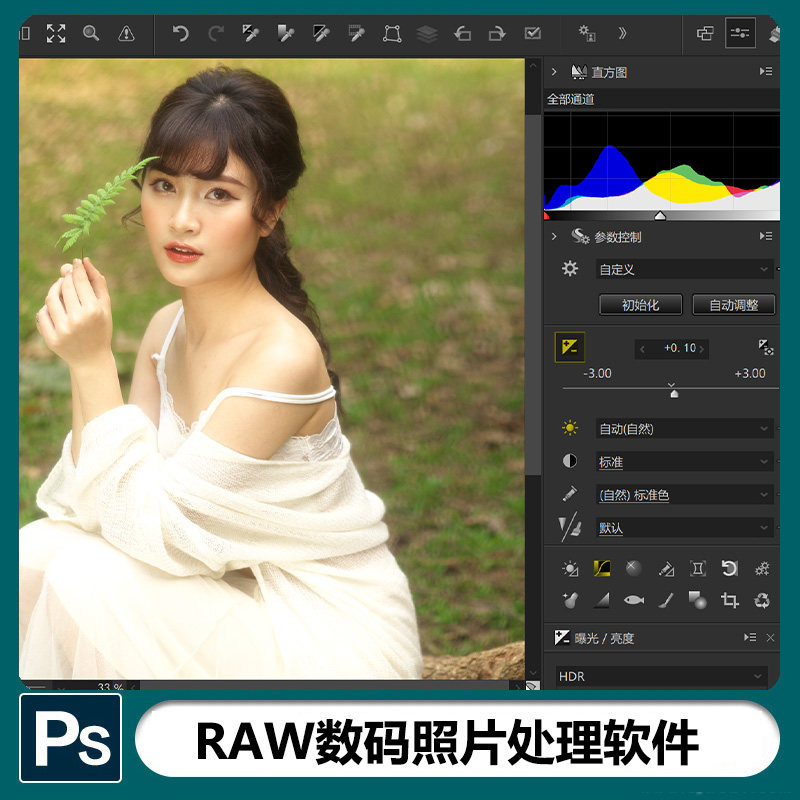Toggle the paint tube color tool
This screenshot has height=800, width=800.
(x=666, y=568)
